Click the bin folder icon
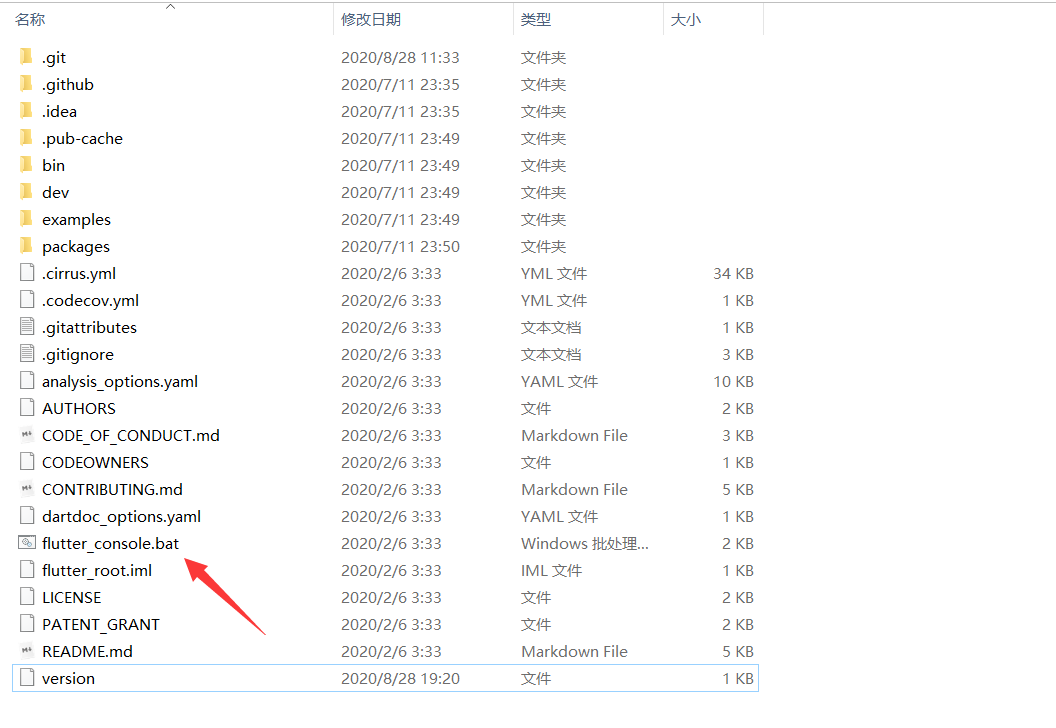Viewport: 1056px width, 728px height. click(x=26, y=164)
